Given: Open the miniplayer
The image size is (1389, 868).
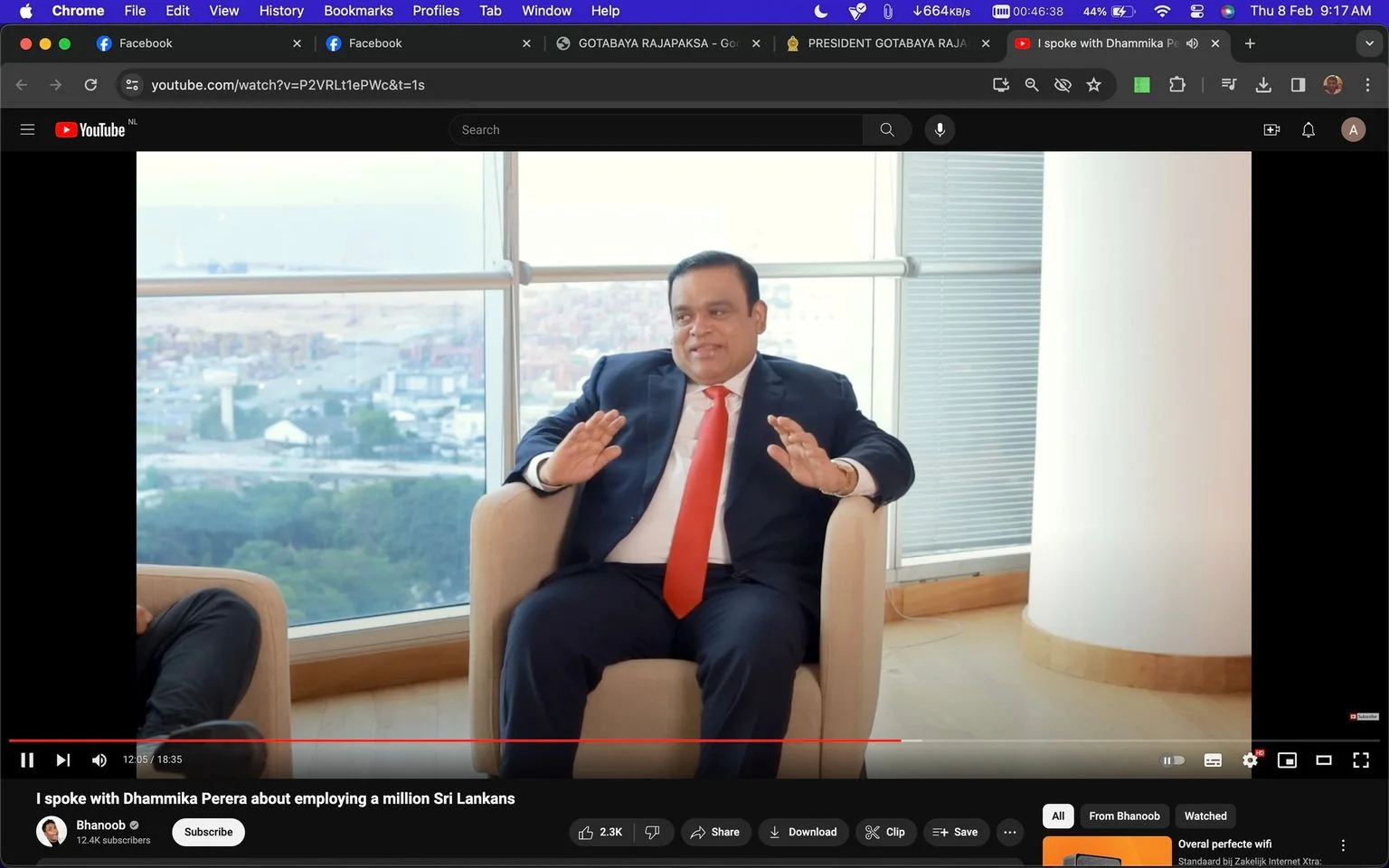Looking at the screenshot, I should 1287,760.
